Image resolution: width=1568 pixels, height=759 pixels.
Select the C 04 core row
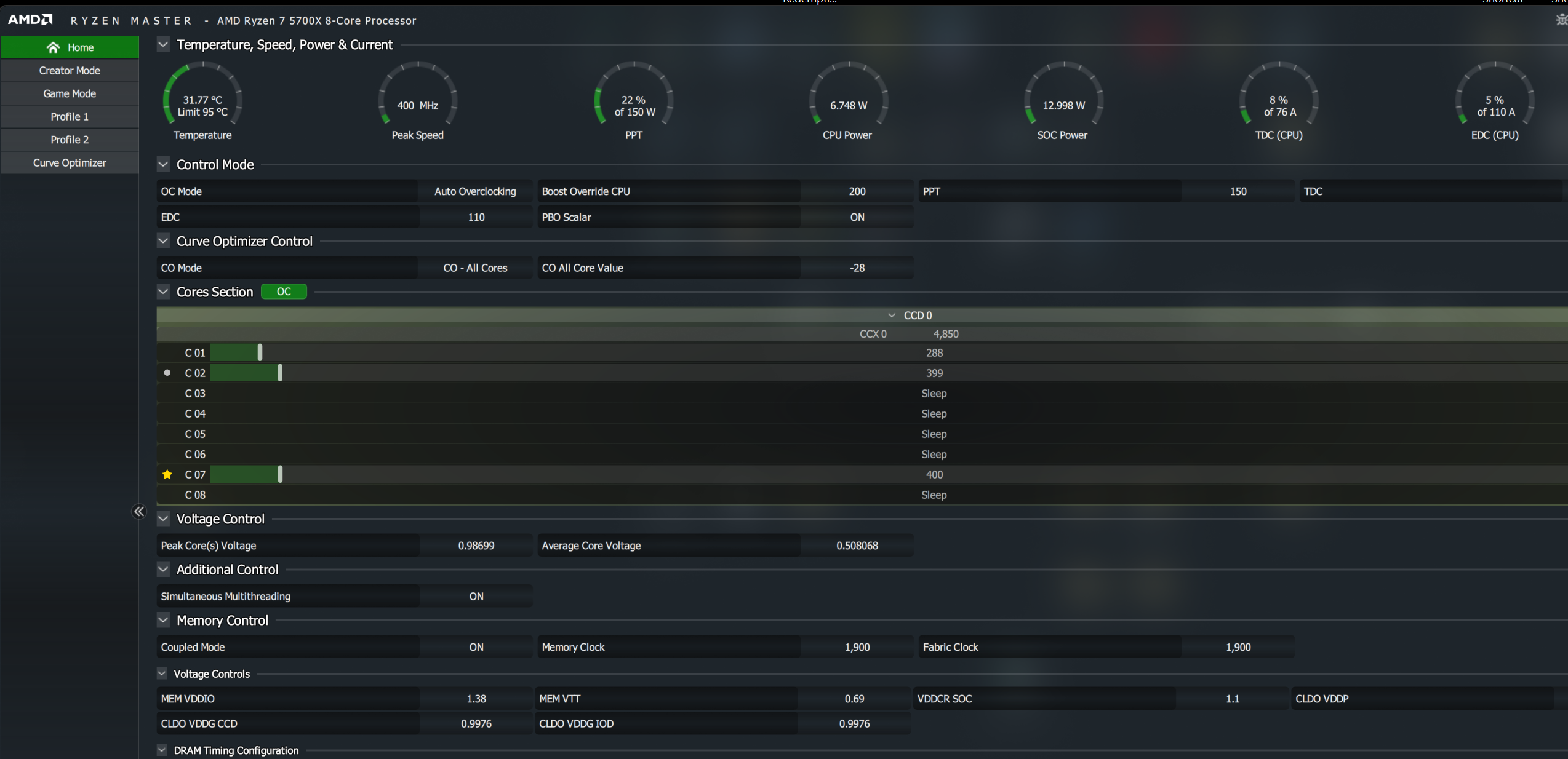862,413
